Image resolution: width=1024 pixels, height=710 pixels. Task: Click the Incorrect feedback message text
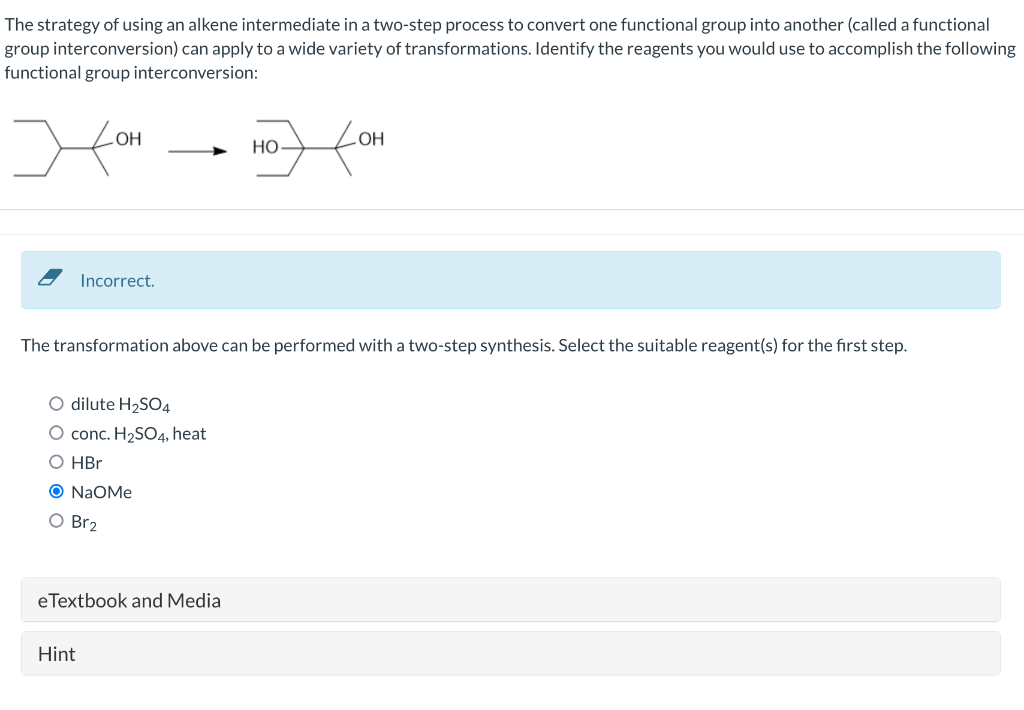pyautogui.click(x=117, y=280)
